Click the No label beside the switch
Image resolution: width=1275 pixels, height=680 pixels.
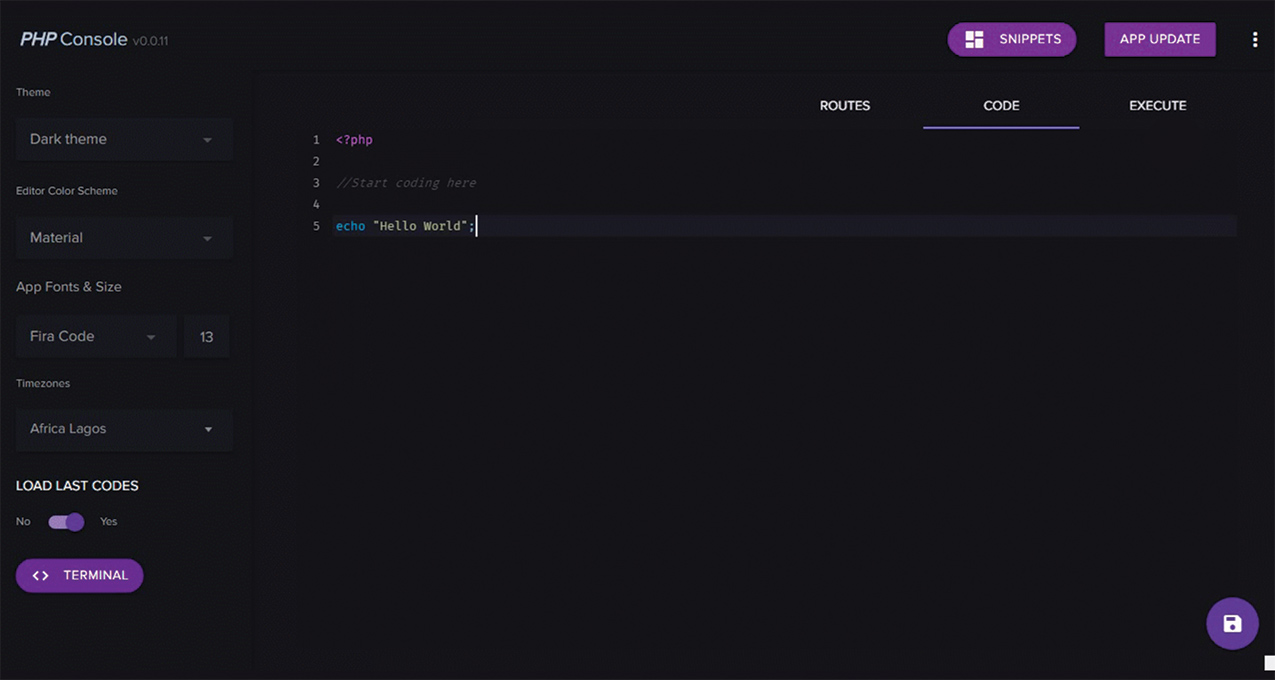tap(23, 522)
